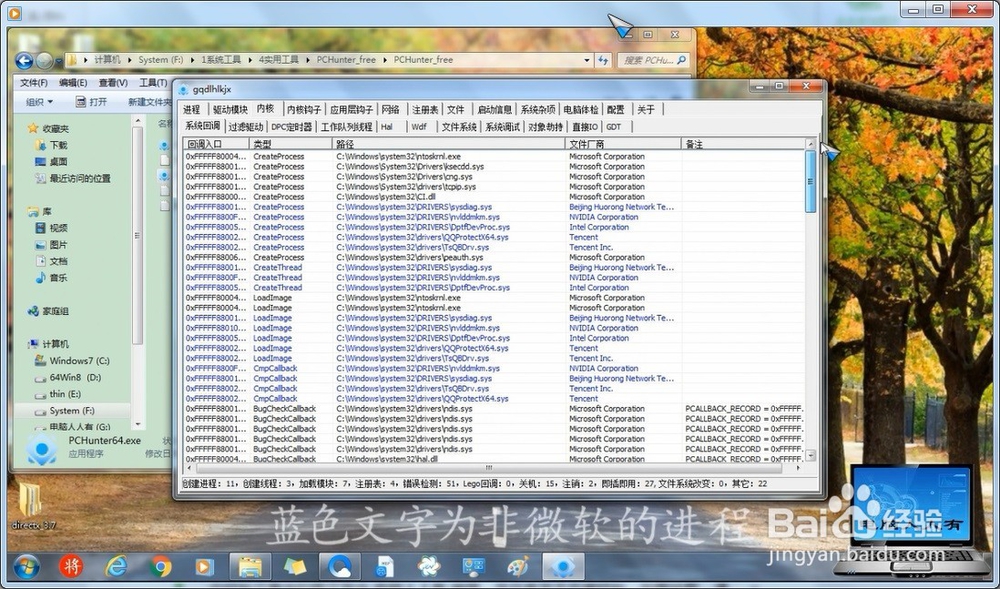Open DPC定时器 sub-tab
This screenshot has height=589, width=1000.
click(291, 127)
